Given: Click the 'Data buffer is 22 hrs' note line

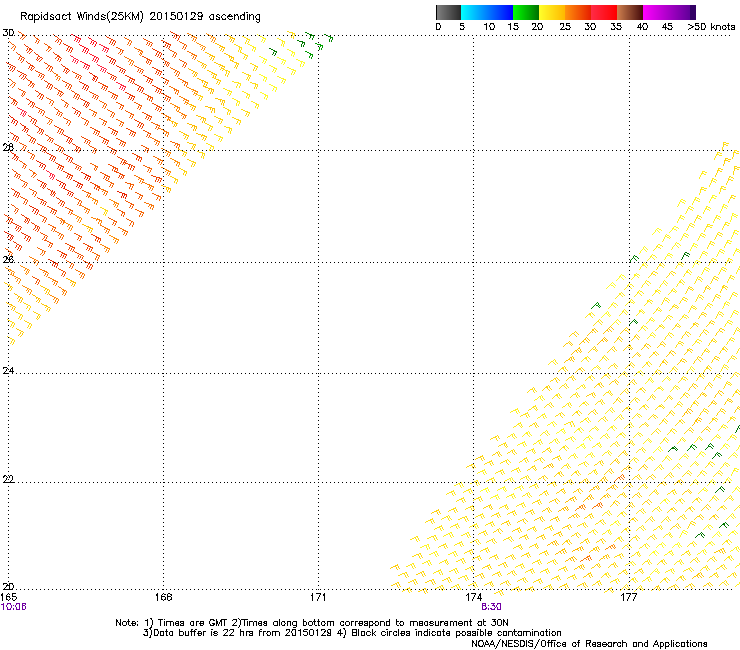Looking at the screenshot, I should tap(352, 633).
